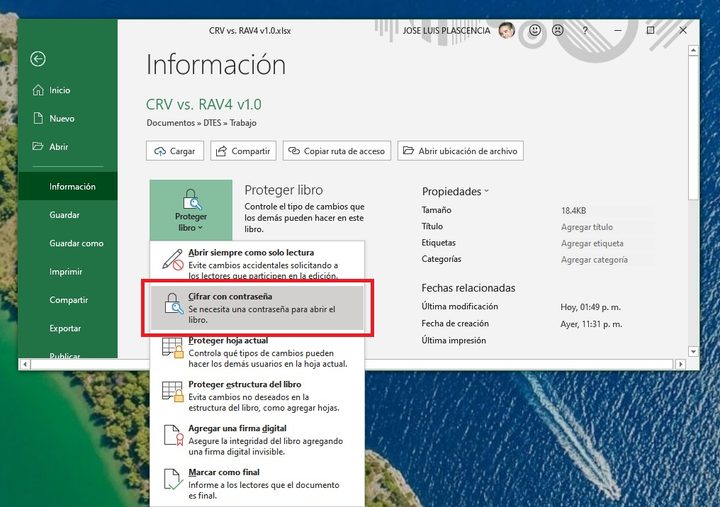The height and width of the screenshot is (507, 720).
Task: Open Imprimir in the sidebar
Action: 68,272
